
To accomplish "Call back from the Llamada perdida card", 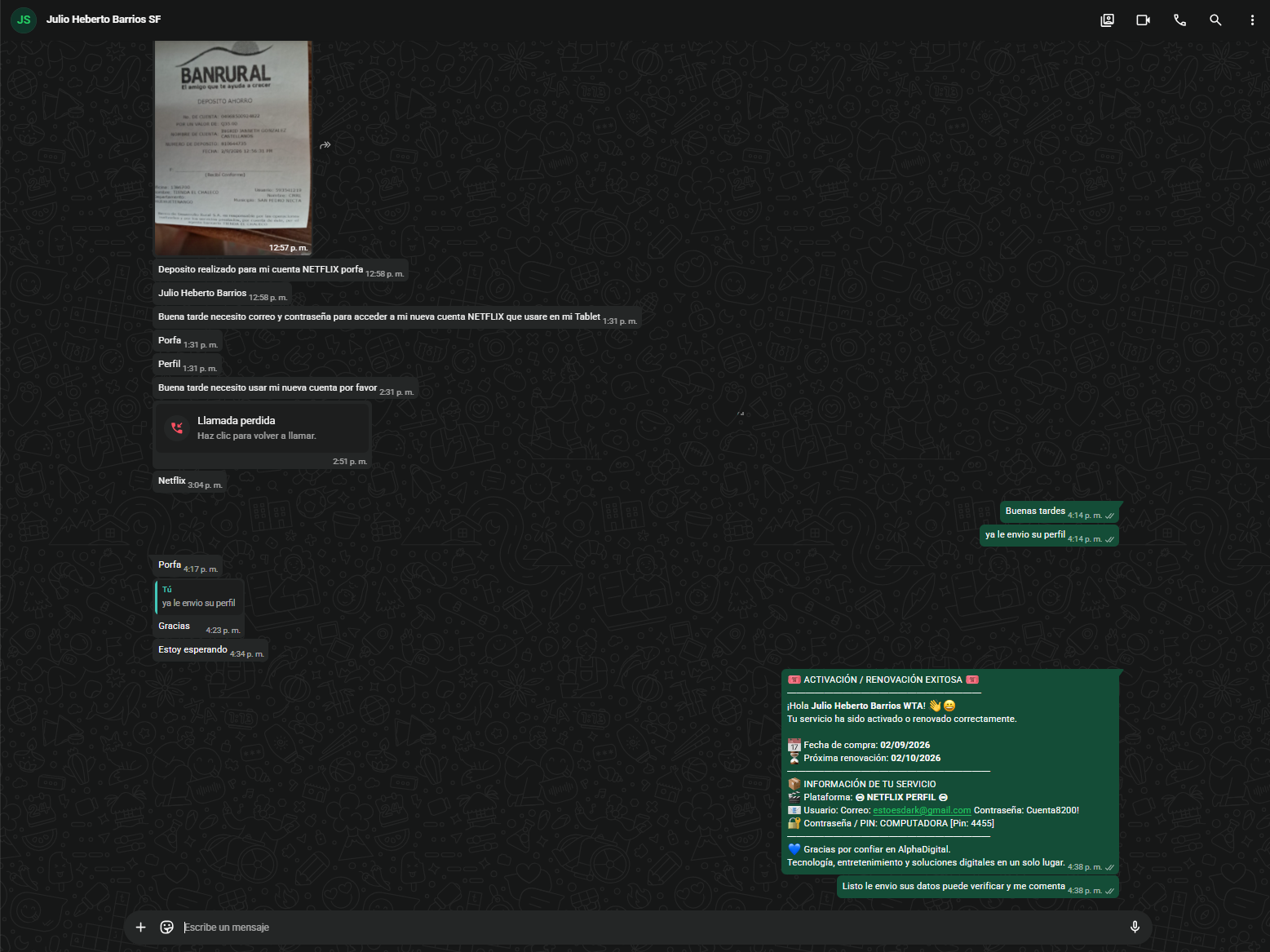I will 263,428.
